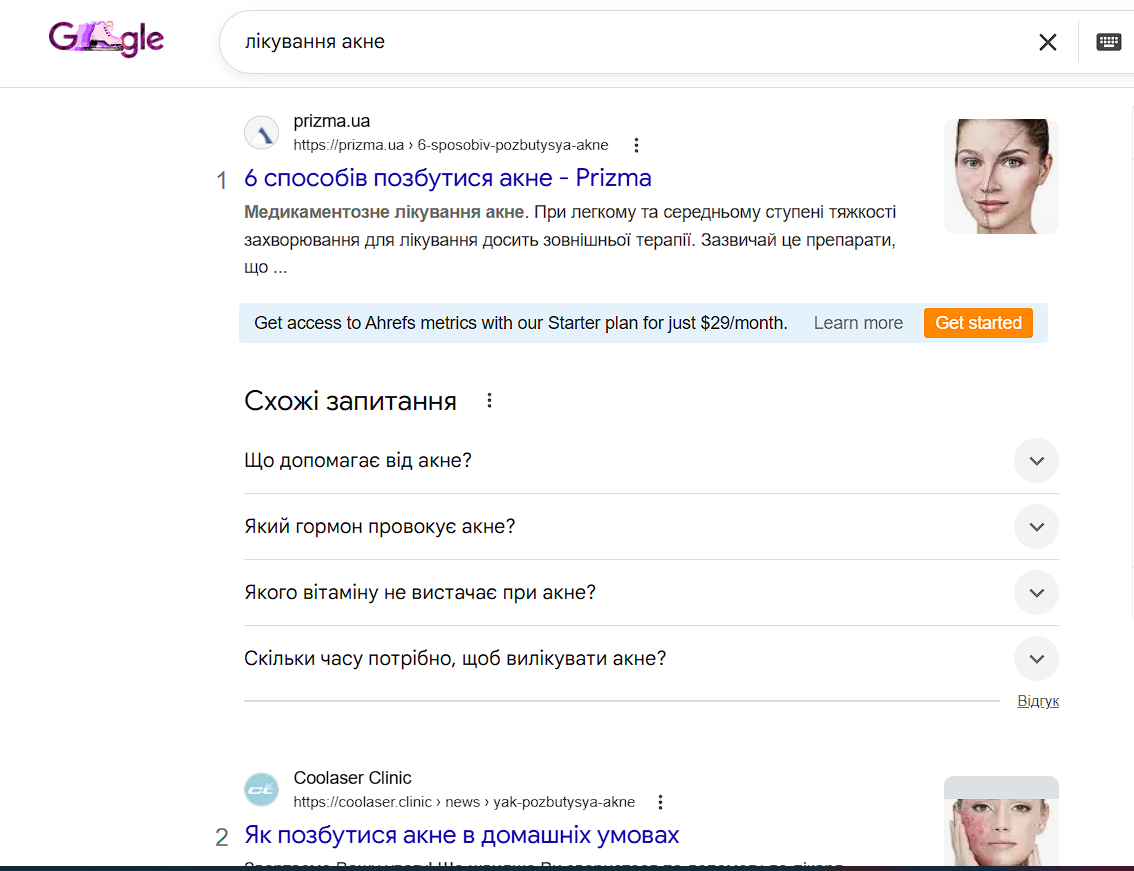Open three-dot menu beside prizma.ua URL
1134x871 pixels.
click(636, 145)
